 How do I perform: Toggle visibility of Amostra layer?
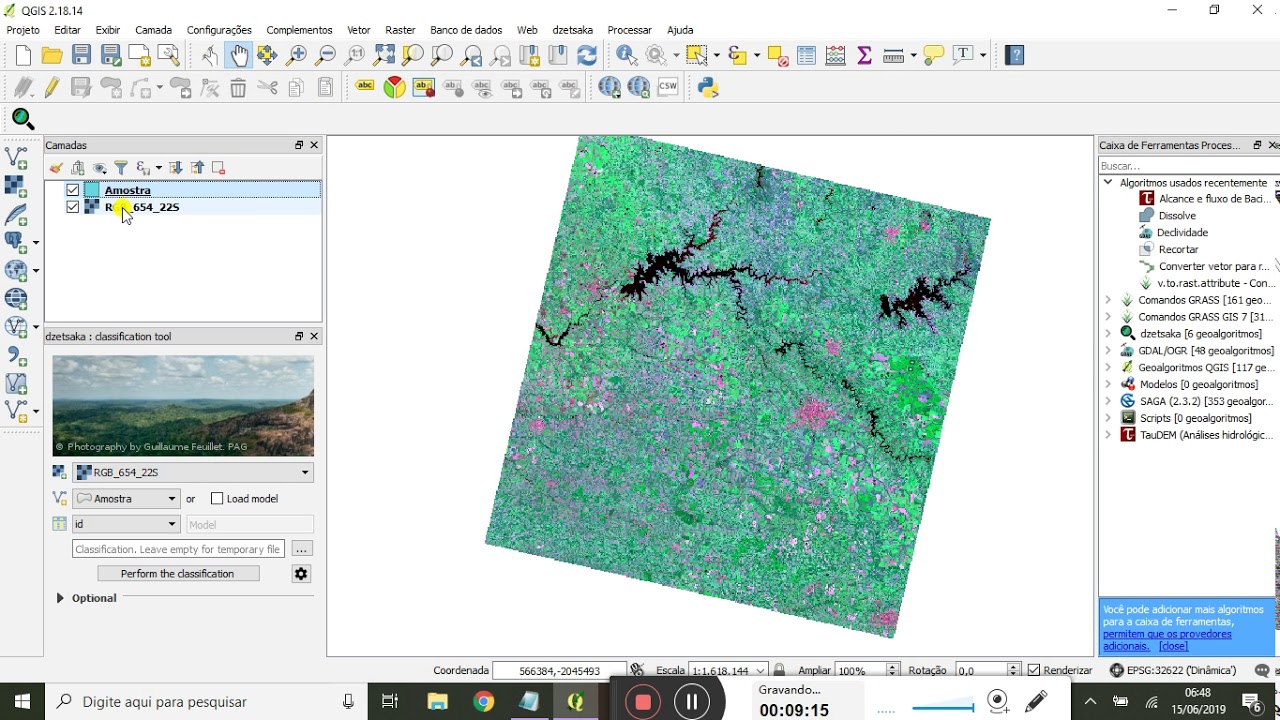click(x=73, y=190)
